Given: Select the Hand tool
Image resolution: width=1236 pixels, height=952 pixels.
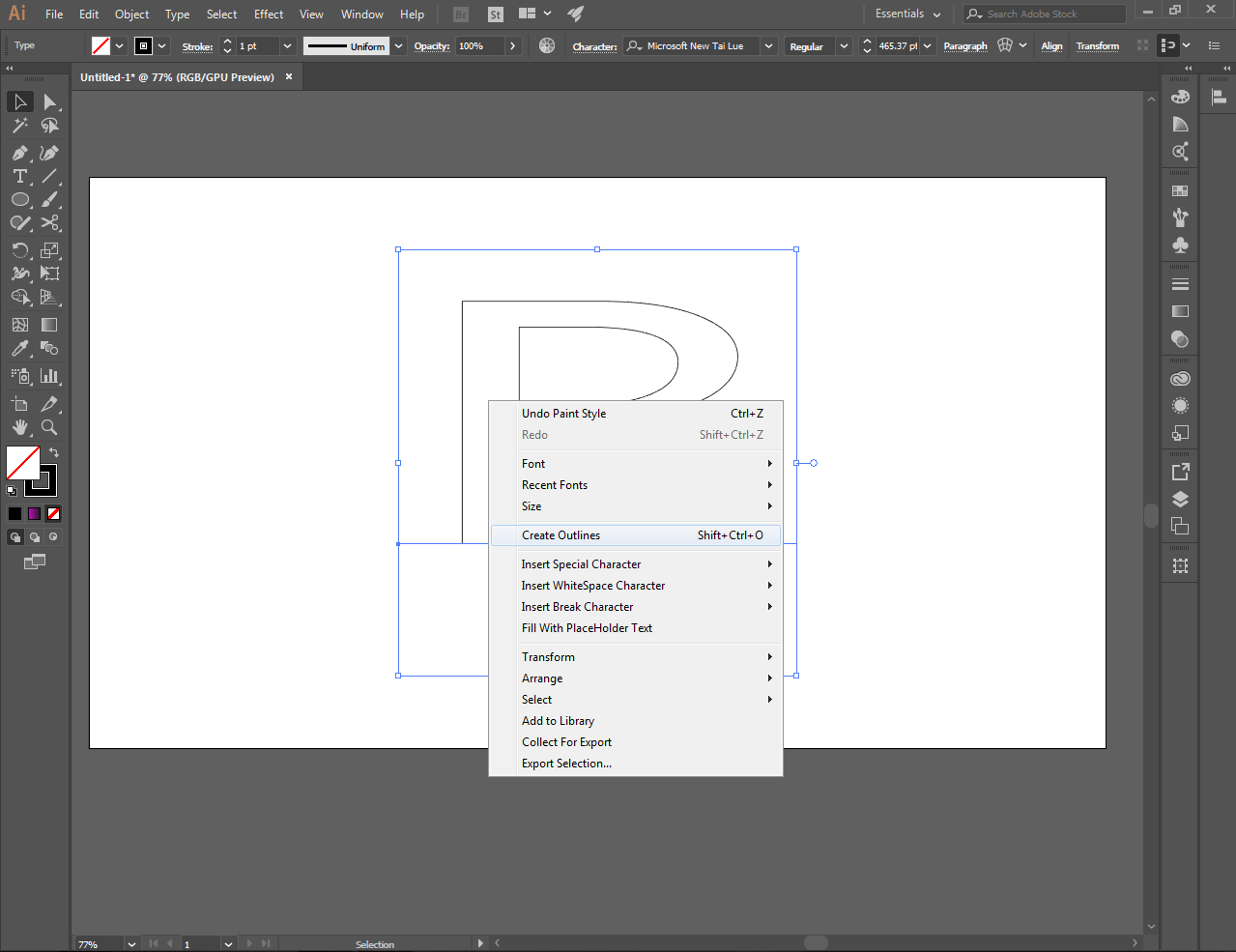Looking at the screenshot, I should (x=20, y=427).
